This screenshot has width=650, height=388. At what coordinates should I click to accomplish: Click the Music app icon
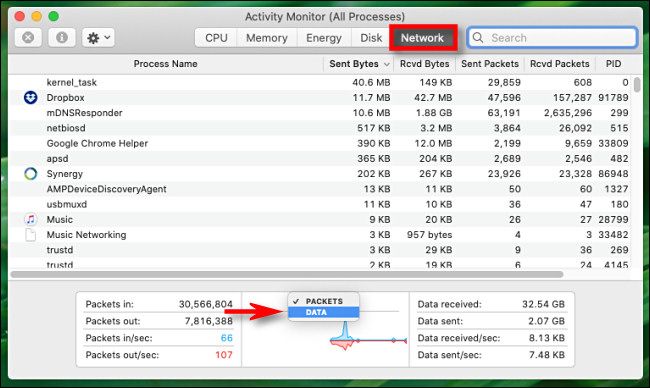click(31, 219)
